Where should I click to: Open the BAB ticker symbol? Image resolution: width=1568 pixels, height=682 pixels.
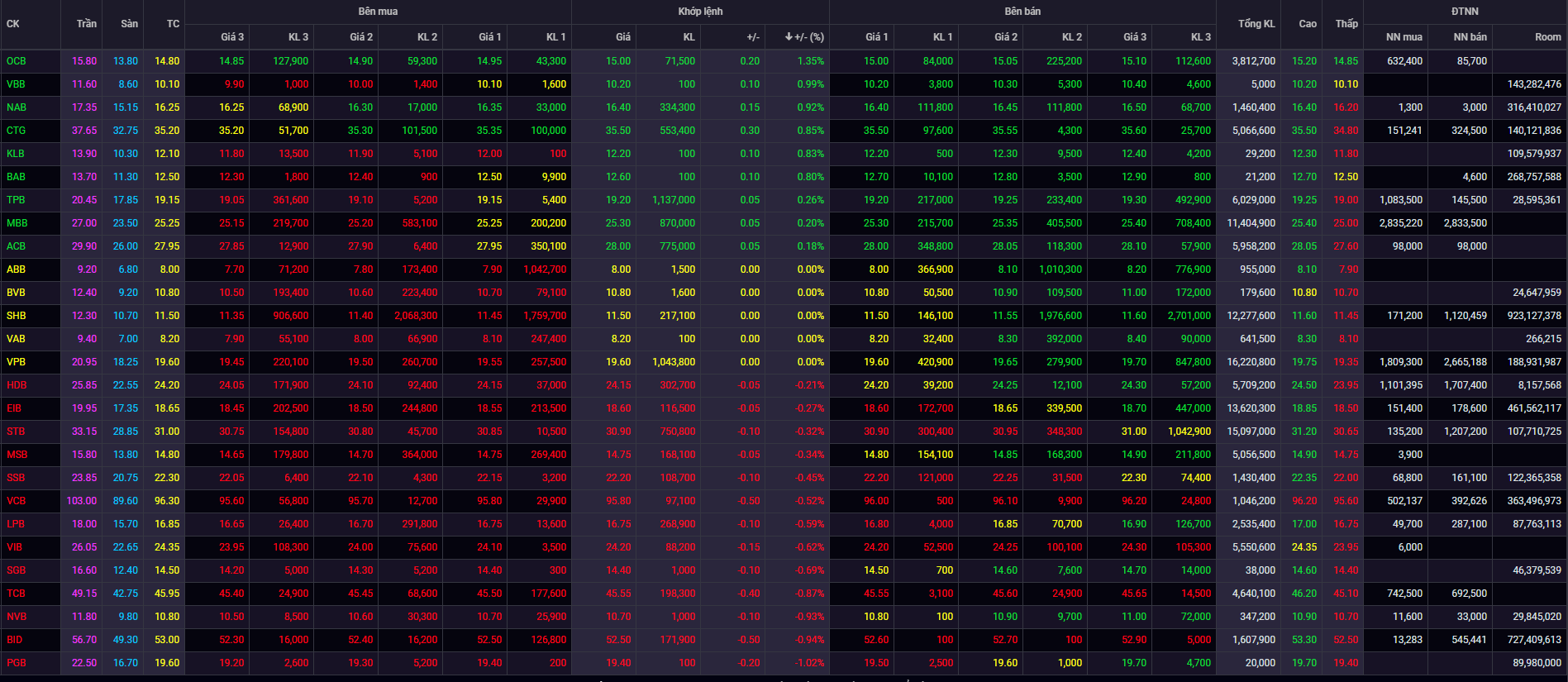(x=16, y=177)
